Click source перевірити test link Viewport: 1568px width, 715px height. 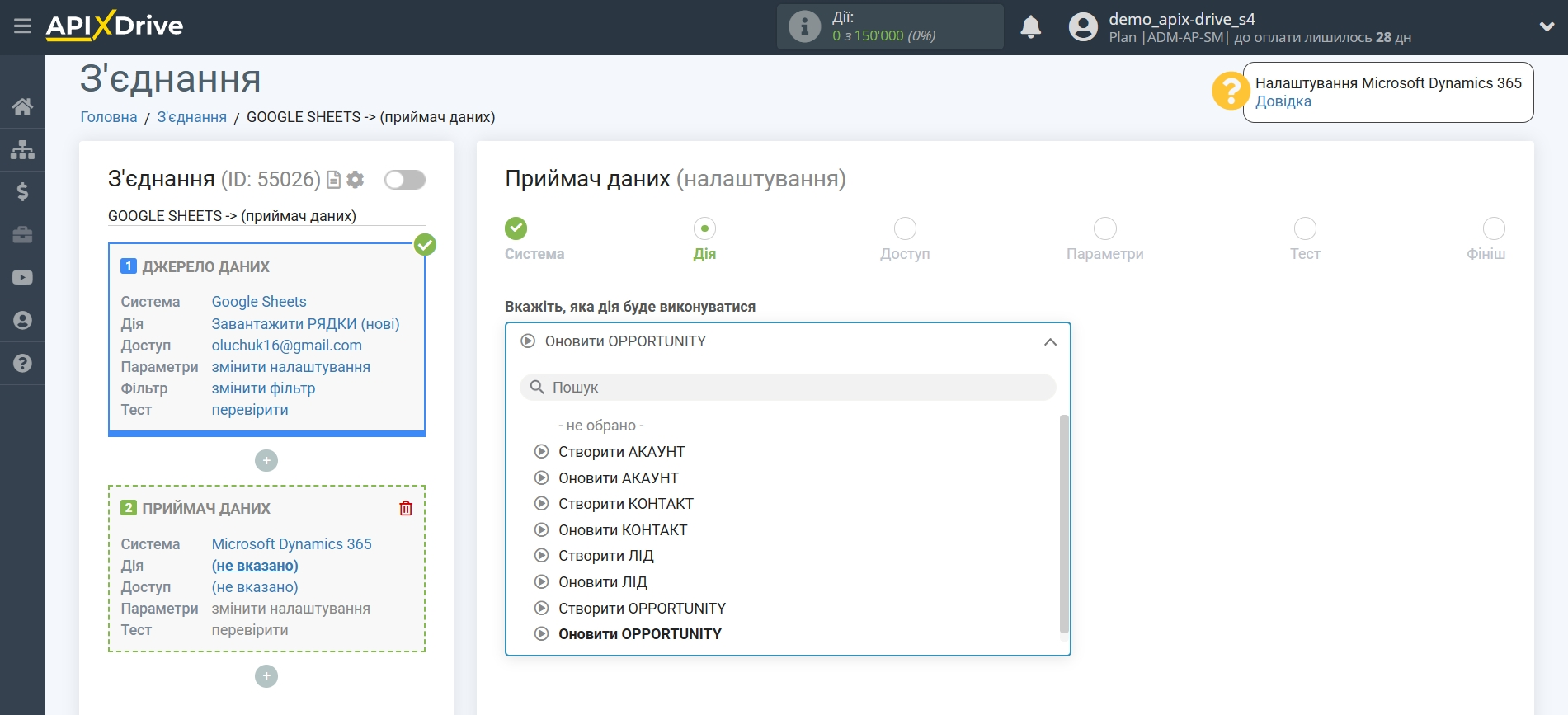pos(250,410)
